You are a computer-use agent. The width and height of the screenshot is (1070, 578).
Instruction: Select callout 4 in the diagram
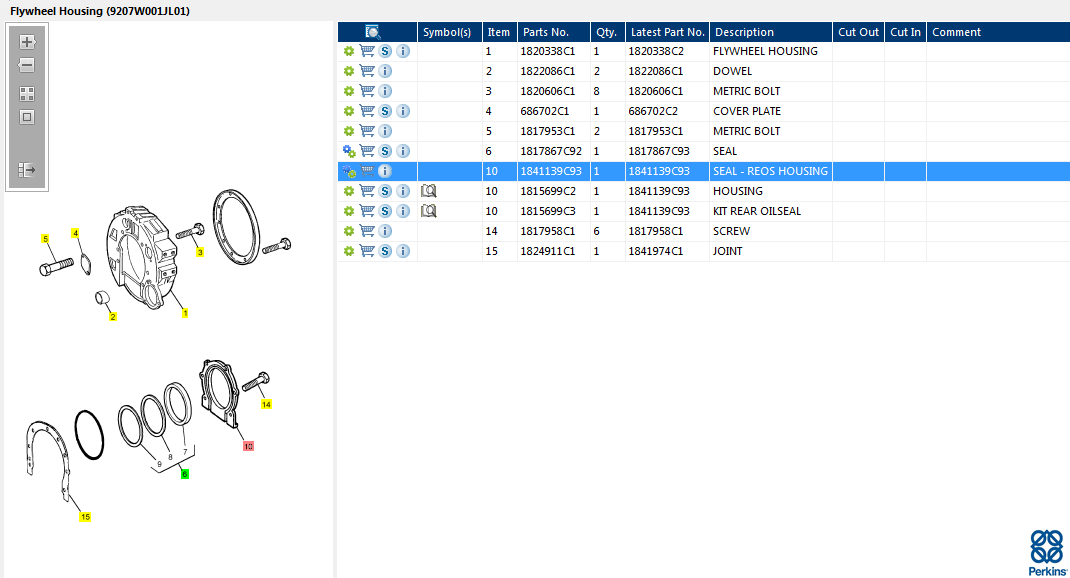click(76, 233)
